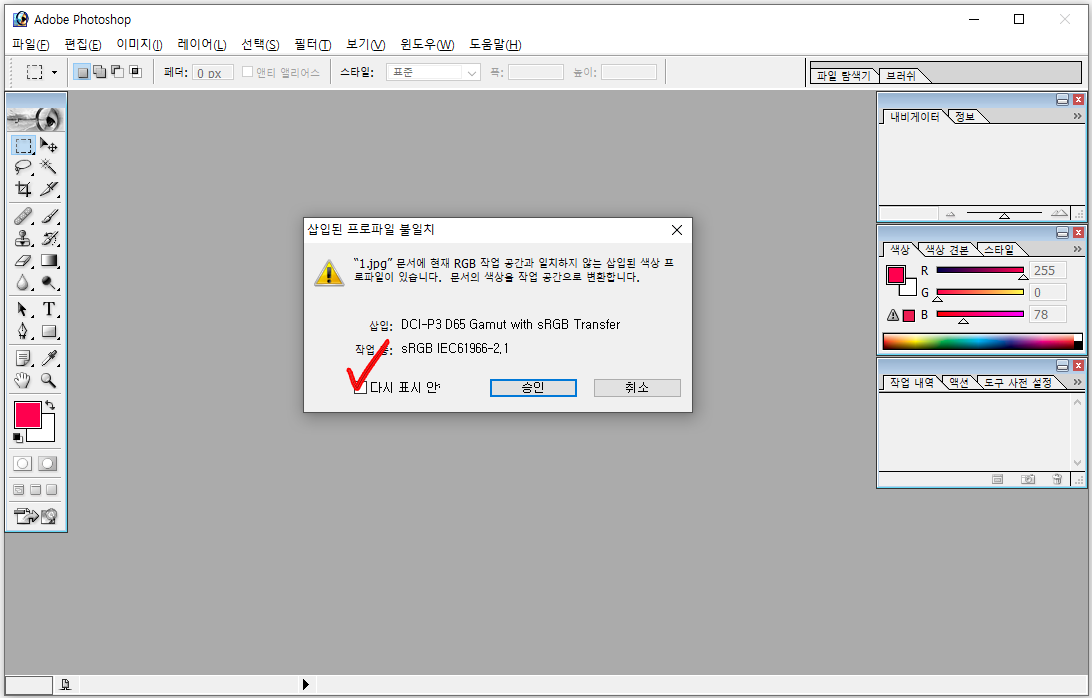Open the 레이어 menu

click(x=202, y=45)
